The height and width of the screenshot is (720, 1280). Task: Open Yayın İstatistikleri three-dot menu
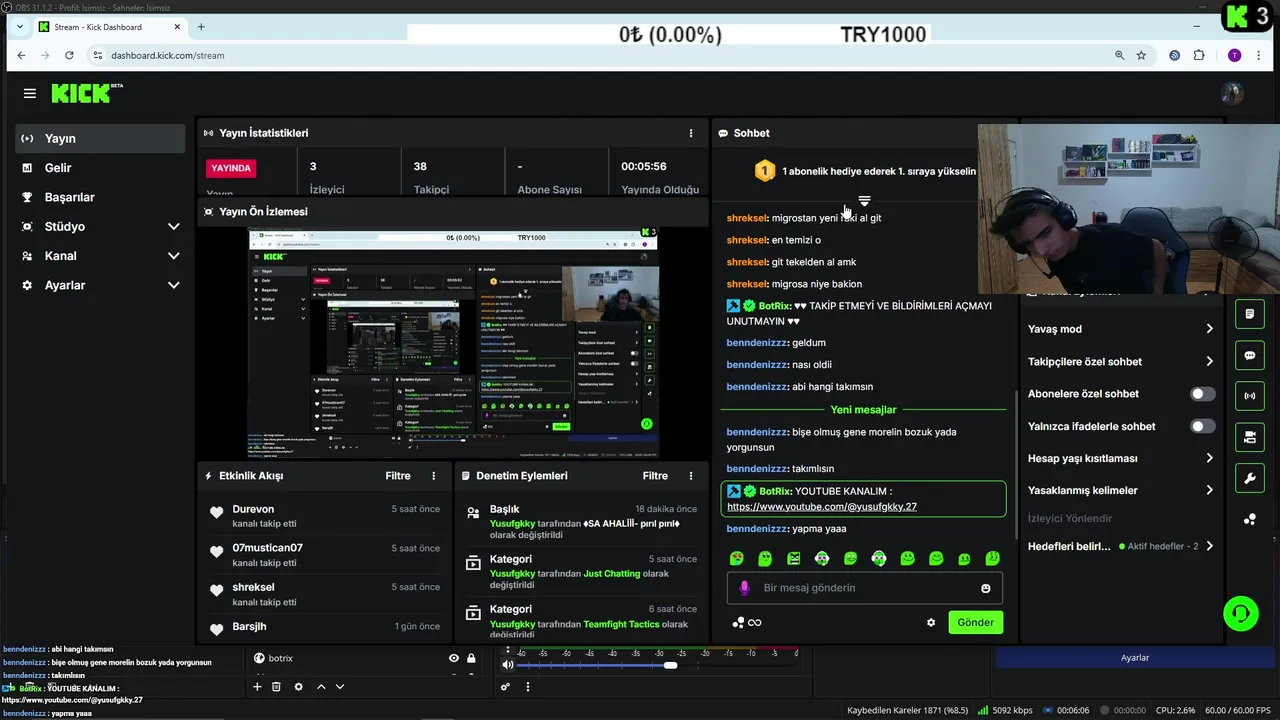(691, 133)
